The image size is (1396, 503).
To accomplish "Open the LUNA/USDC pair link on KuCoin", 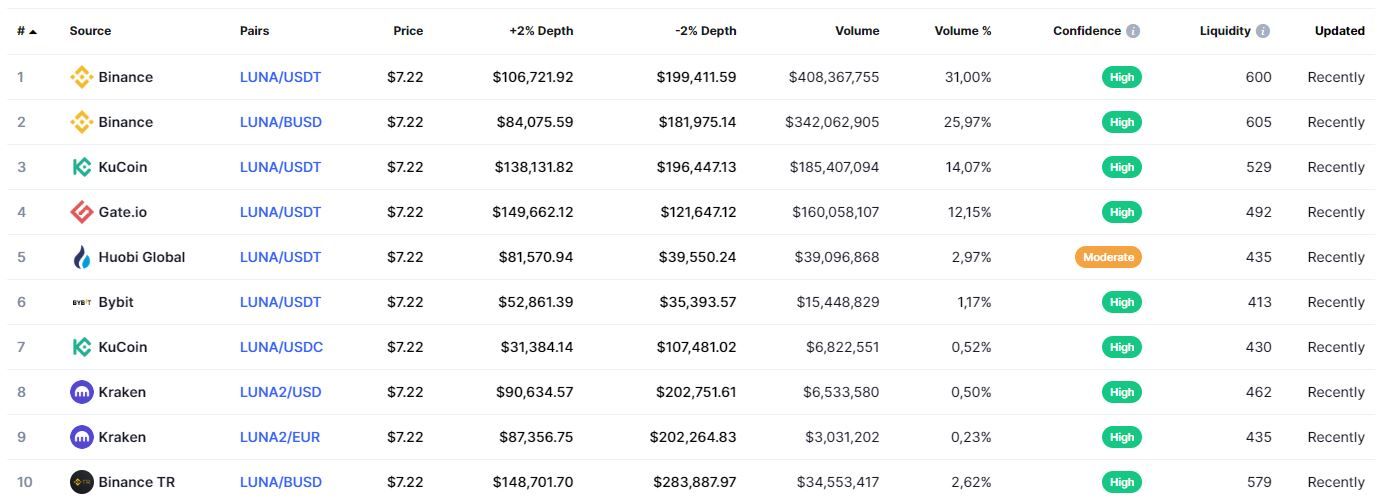I will [281, 347].
